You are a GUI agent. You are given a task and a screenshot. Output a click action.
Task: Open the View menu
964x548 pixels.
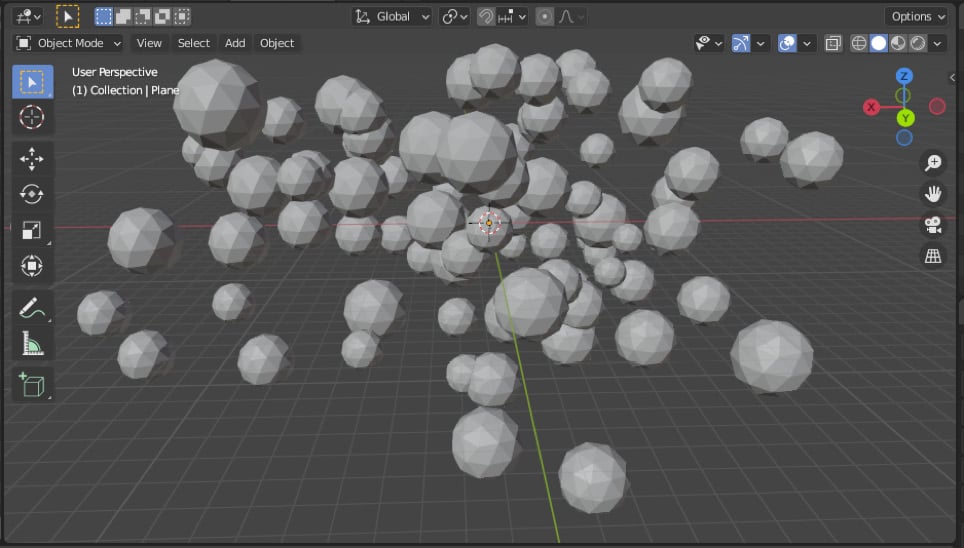point(149,43)
